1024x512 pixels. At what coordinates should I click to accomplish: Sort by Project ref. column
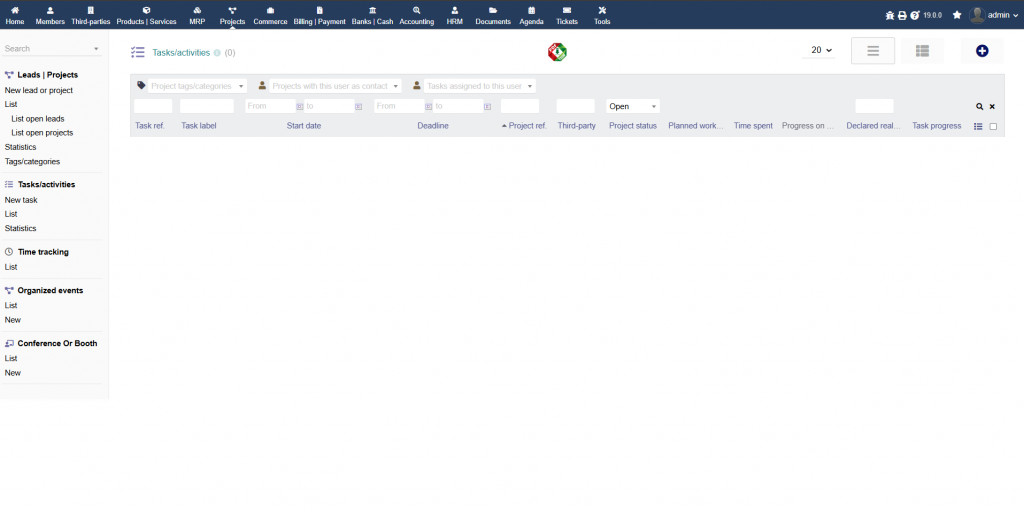point(527,126)
